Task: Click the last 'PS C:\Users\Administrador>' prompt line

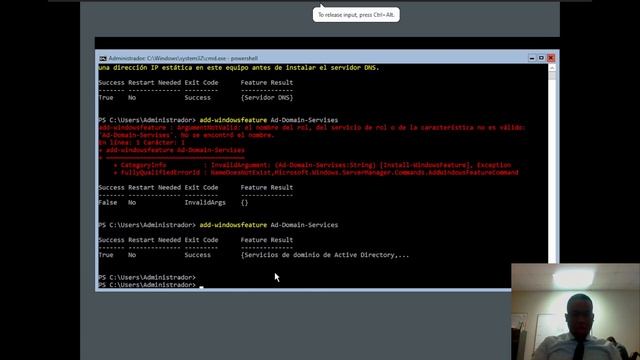Action: [147, 284]
